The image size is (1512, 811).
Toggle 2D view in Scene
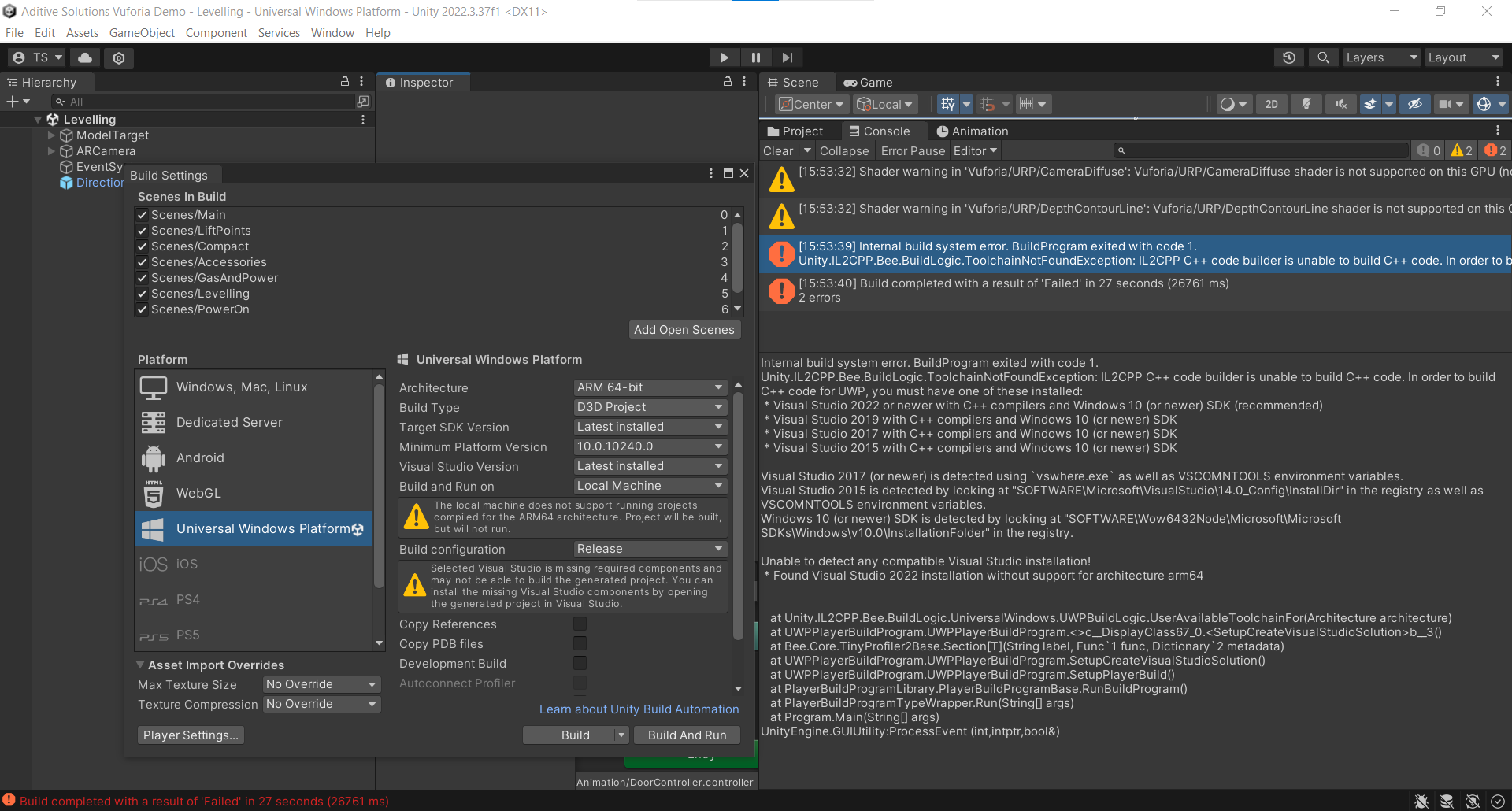coord(1272,104)
